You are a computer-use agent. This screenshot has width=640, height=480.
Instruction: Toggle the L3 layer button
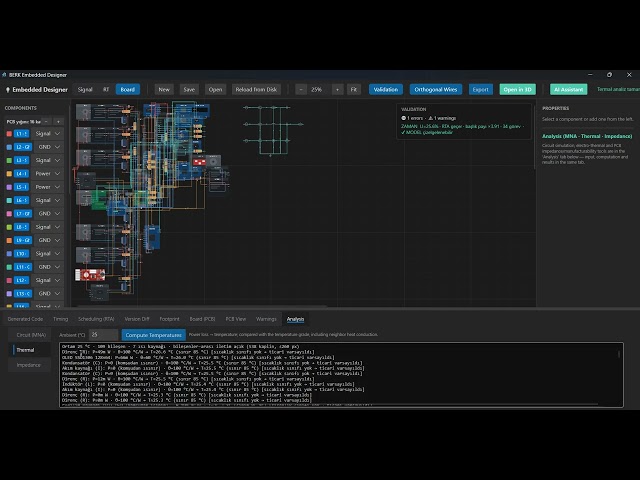tap(21, 160)
